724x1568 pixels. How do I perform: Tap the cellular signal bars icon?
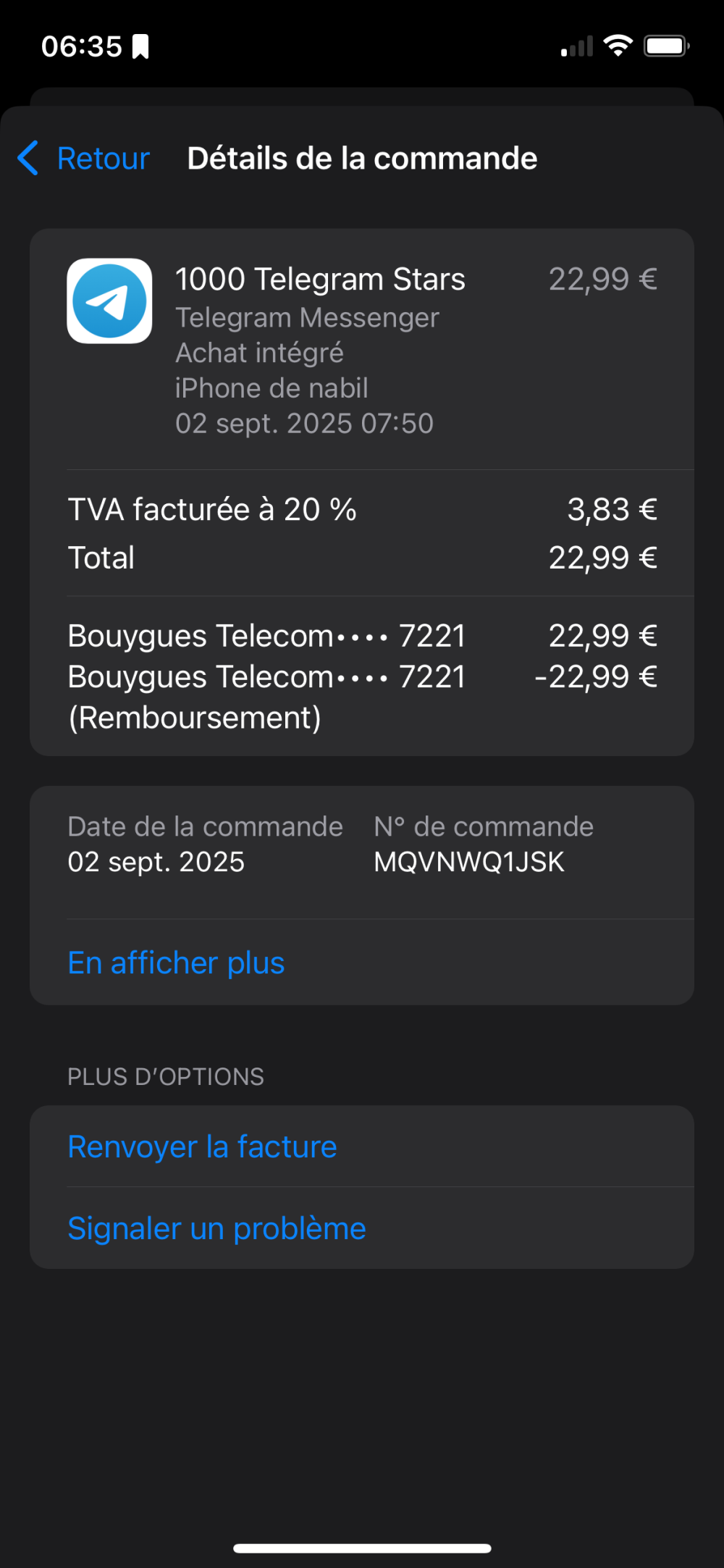pyautogui.click(x=577, y=46)
